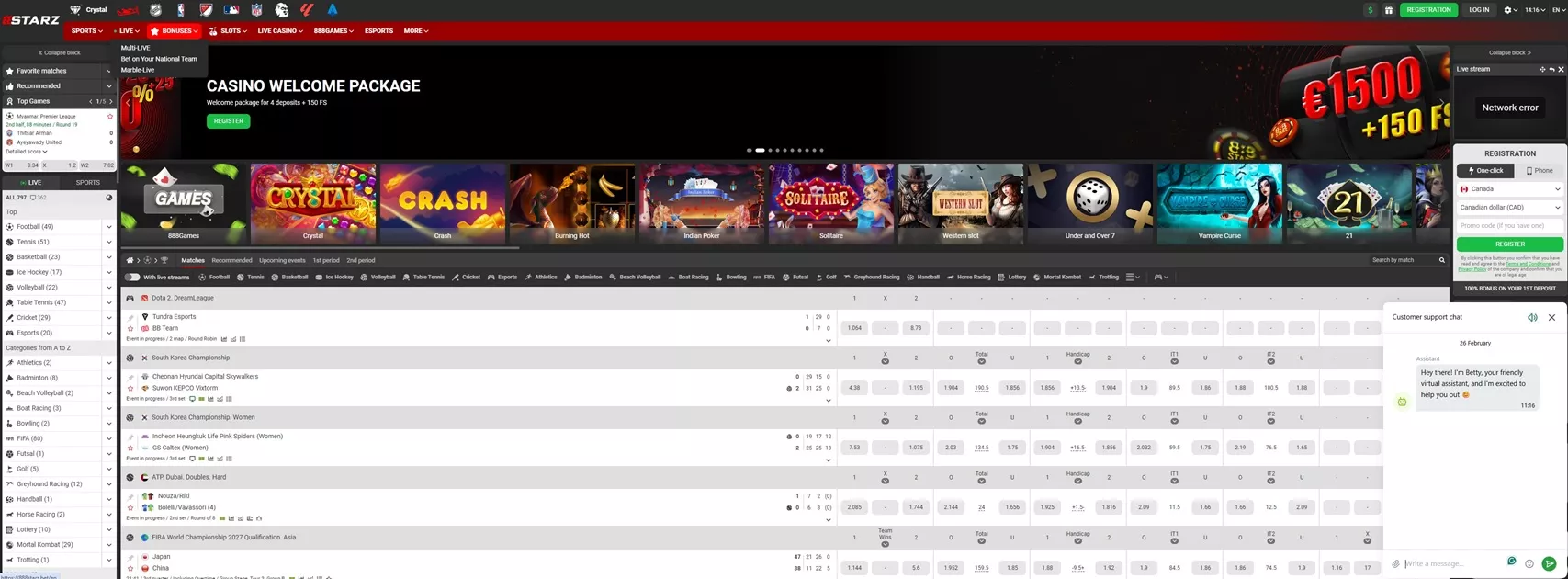Select Multi-LIVE from LIVE submenu
Screen dimensions: 1568x579
[x=135, y=48]
